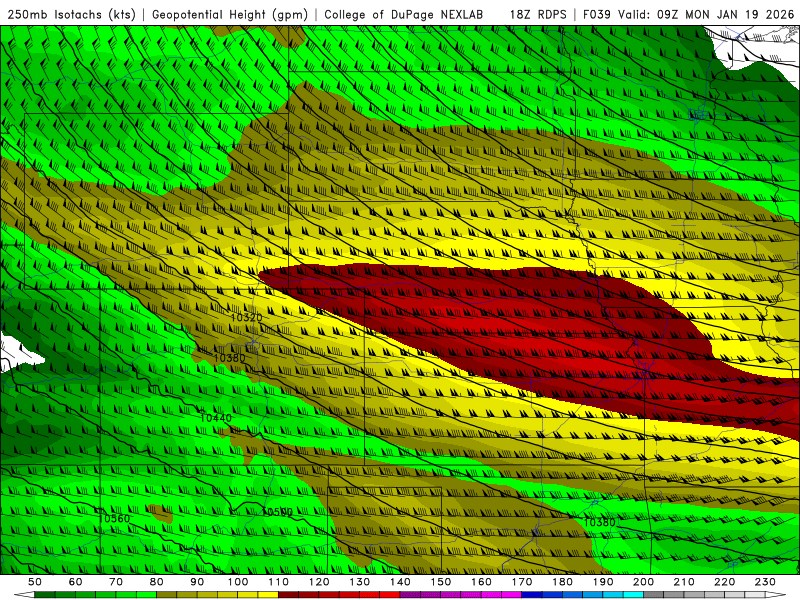Image resolution: width=800 pixels, height=600 pixels.
Task: Click the 170 value on the color scale
Action: (522, 582)
